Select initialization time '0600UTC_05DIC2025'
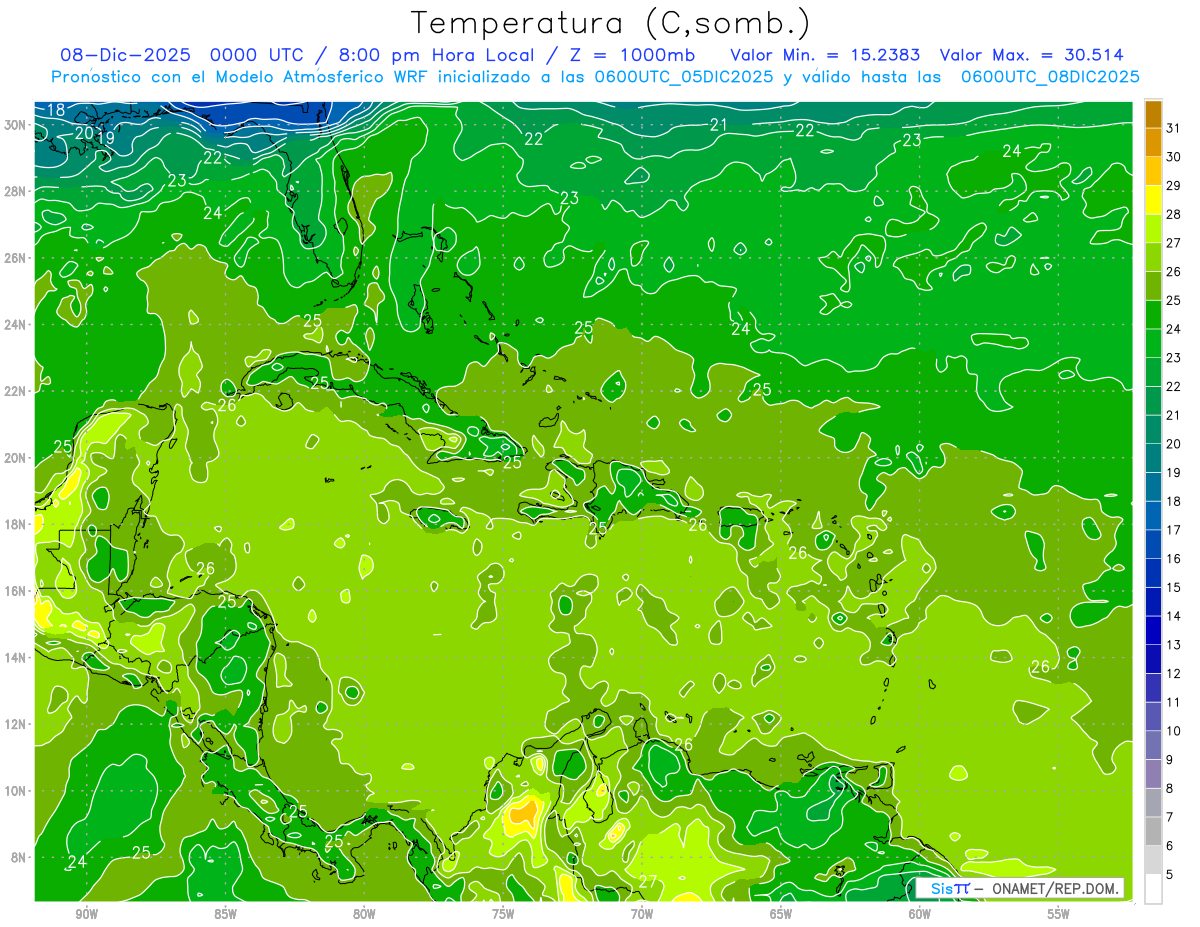The image size is (1200, 927). click(x=684, y=76)
